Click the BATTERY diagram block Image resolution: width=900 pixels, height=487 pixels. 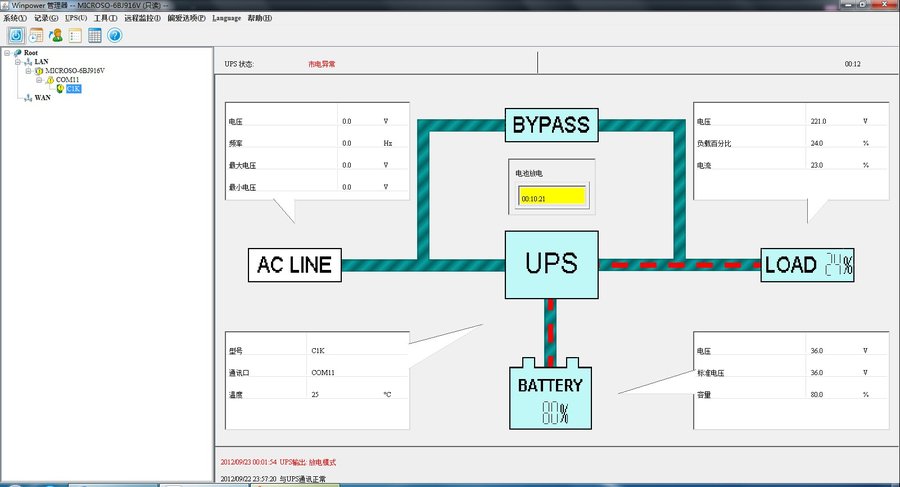[x=550, y=393]
